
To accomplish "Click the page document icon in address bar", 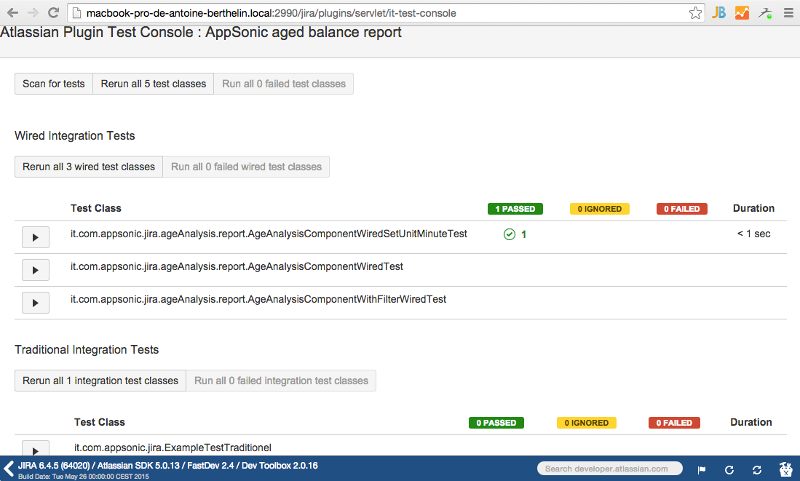I will click(x=77, y=13).
